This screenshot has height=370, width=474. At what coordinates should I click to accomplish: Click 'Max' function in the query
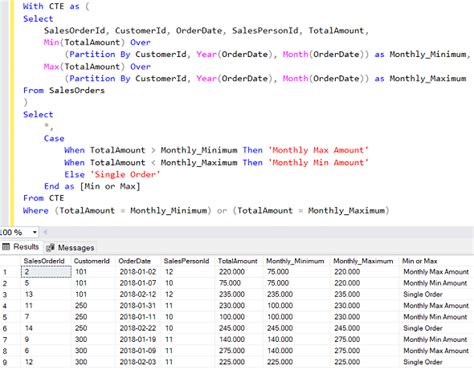pyautogui.click(x=51, y=67)
